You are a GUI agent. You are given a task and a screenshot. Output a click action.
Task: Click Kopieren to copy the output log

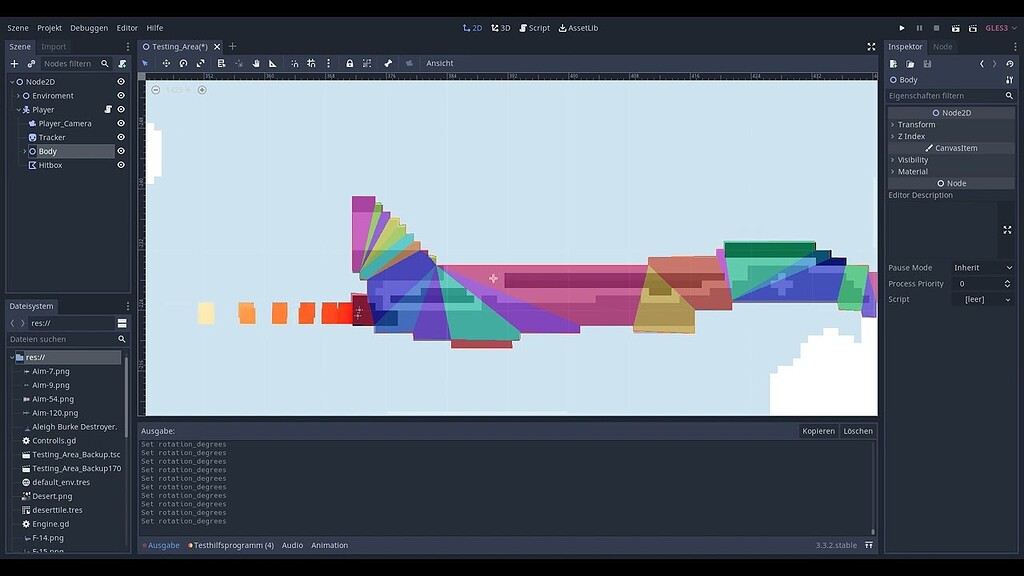tap(818, 430)
